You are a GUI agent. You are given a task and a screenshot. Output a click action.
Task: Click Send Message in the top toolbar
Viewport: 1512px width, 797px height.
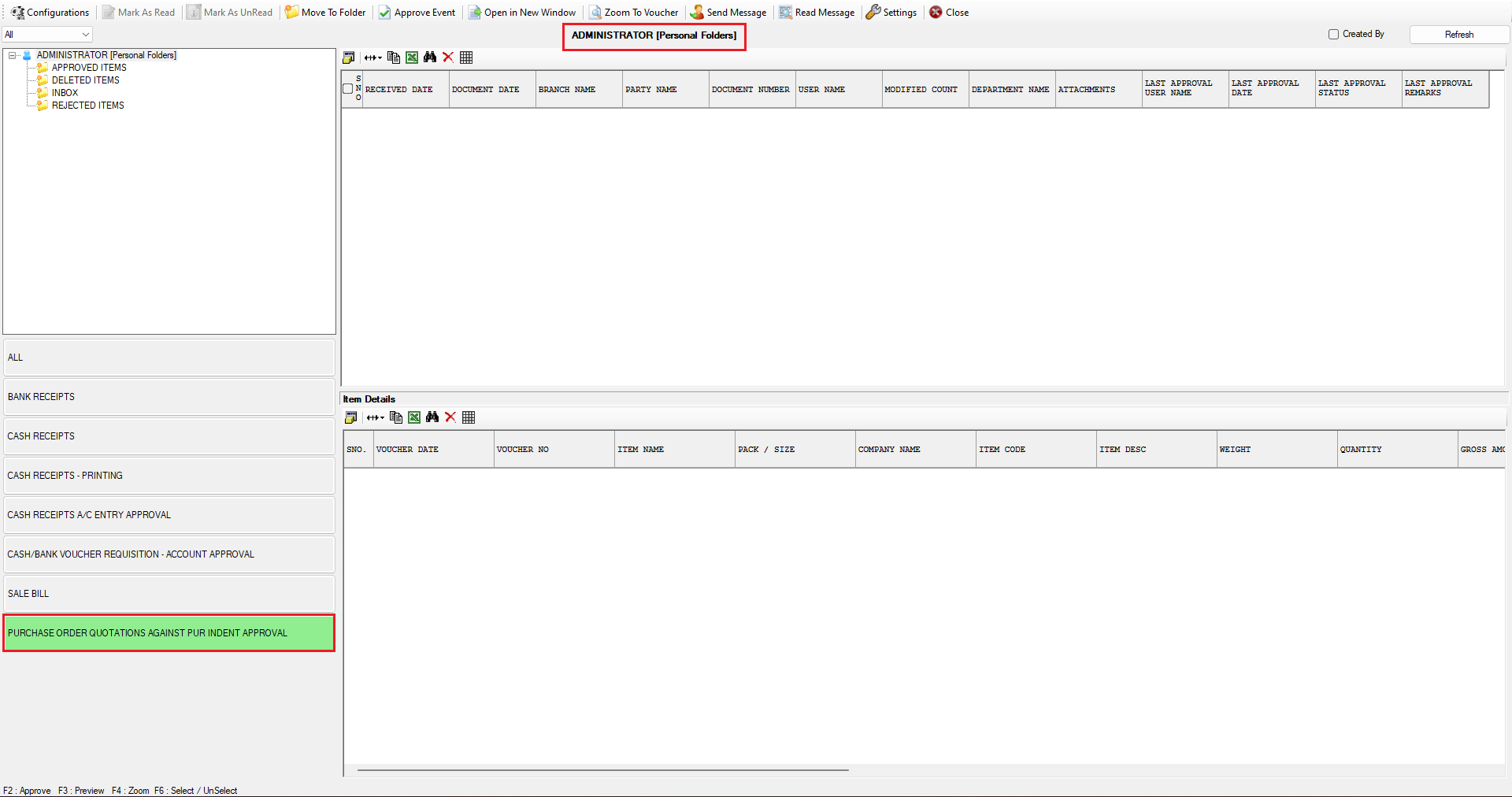coord(728,13)
